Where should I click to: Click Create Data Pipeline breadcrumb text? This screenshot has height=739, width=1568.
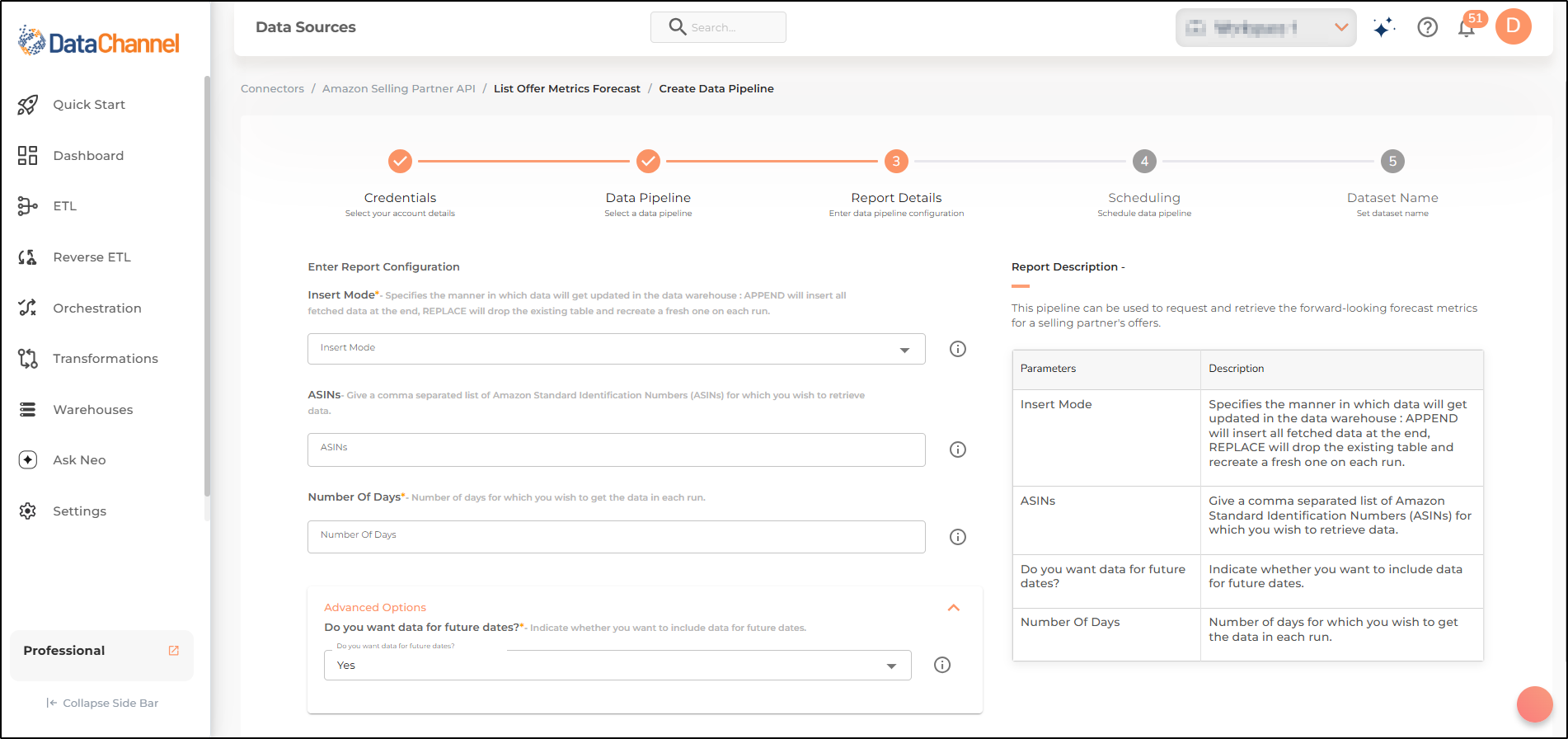[716, 88]
